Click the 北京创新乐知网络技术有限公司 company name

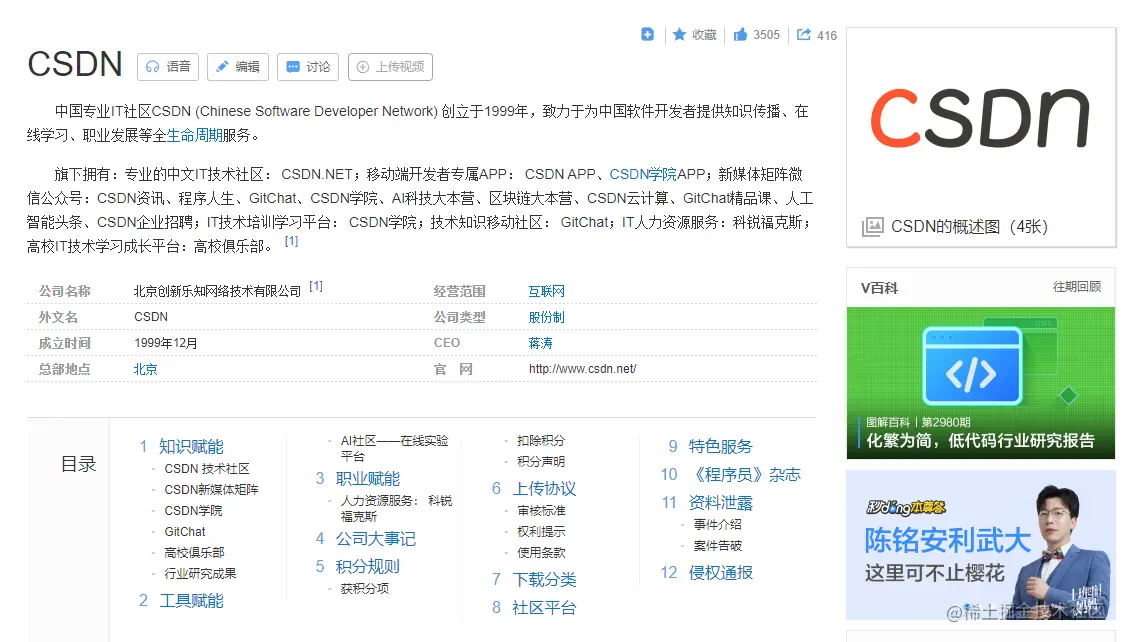coord(217,292)
